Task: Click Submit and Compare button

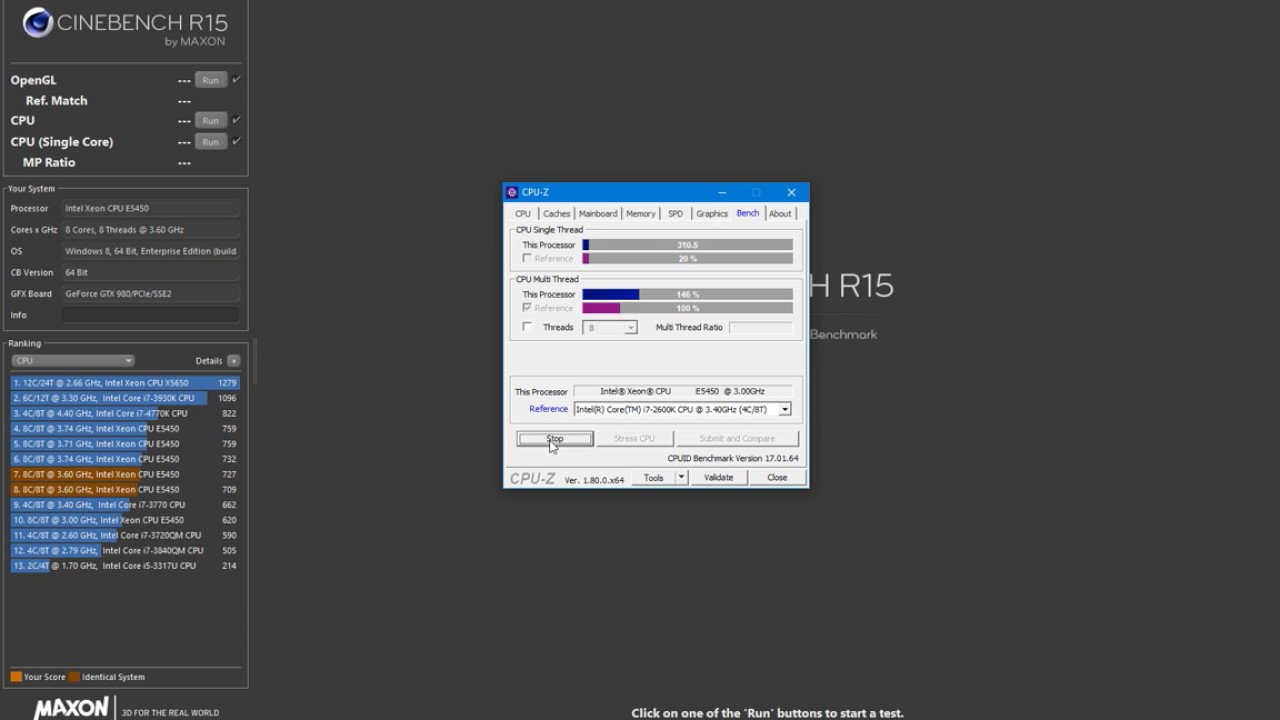Action: tap(737, 438)
